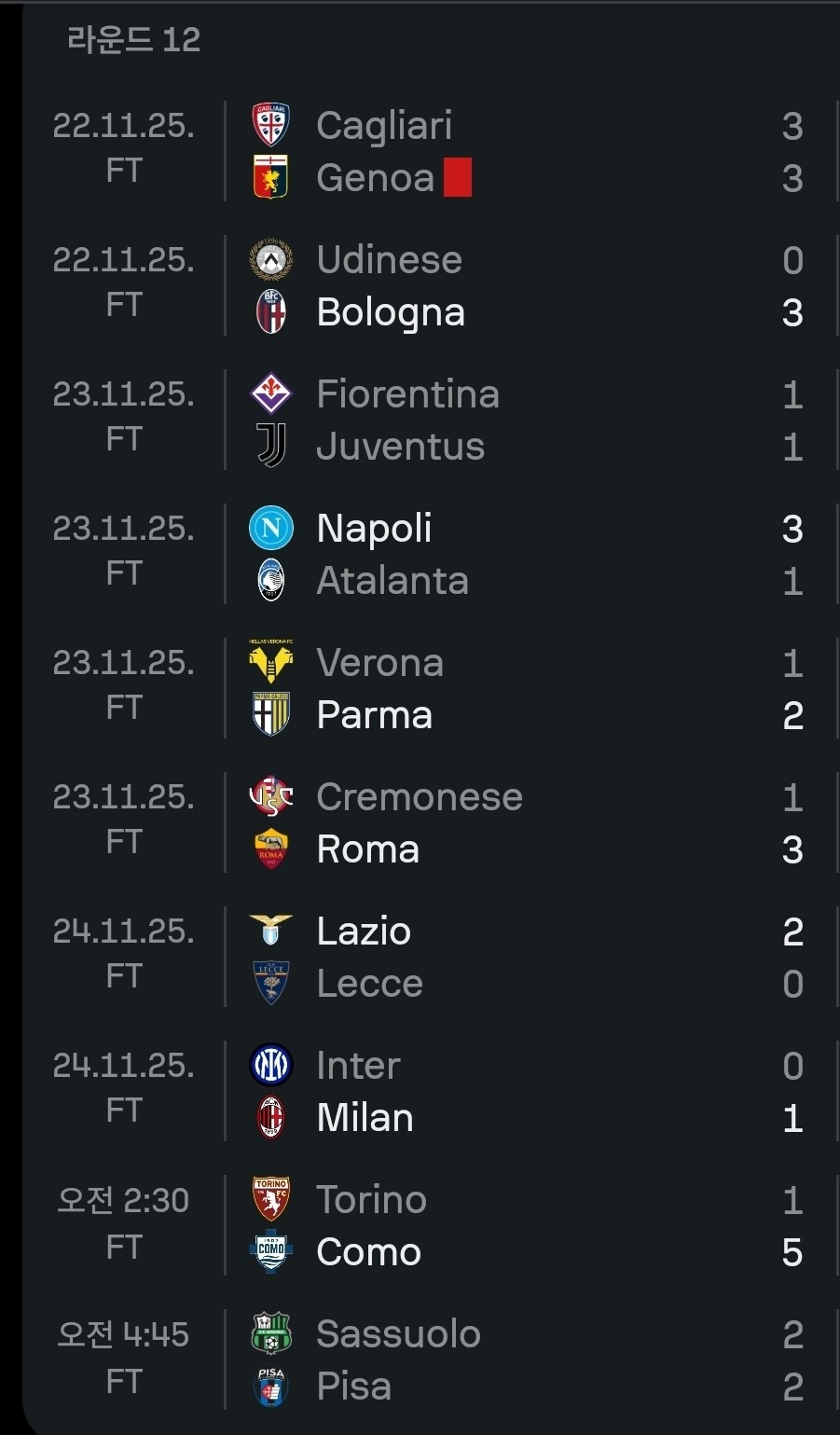
Task: Click the Cremonese team name
Action: pyautogui.click(x=420, y=797)
